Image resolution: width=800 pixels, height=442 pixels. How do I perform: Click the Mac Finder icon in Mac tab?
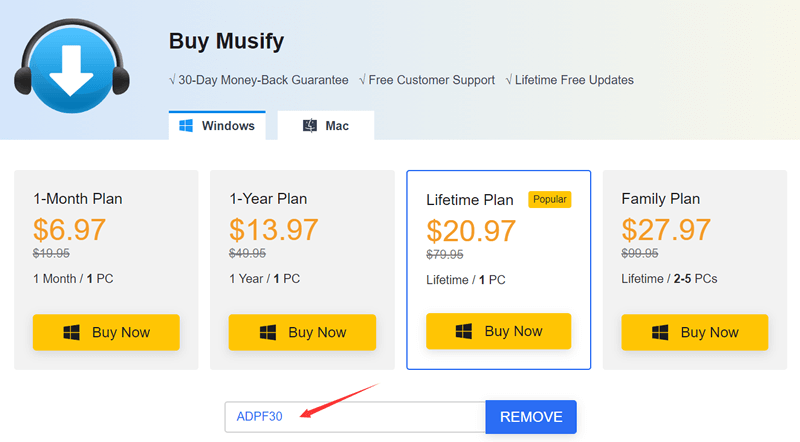[x=310, y=126]
